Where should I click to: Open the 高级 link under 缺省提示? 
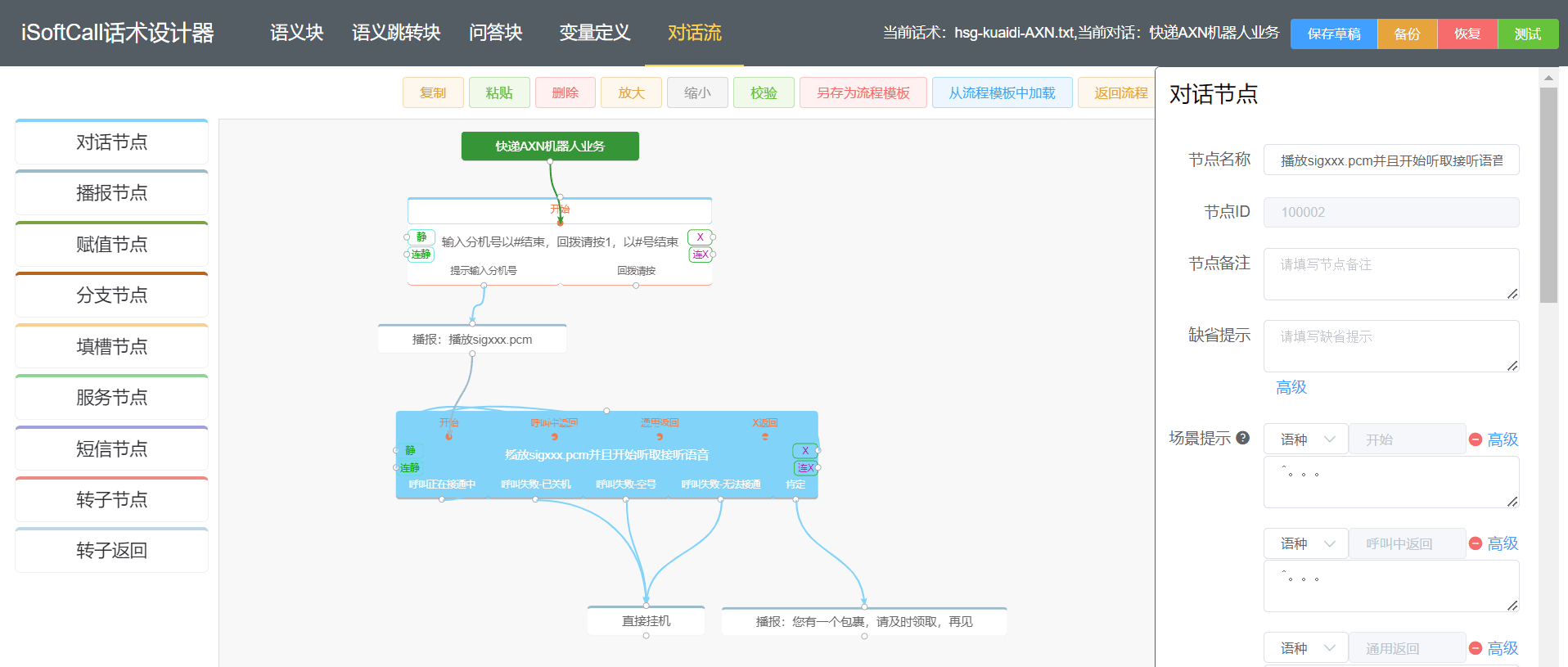tap(1291, 387)
